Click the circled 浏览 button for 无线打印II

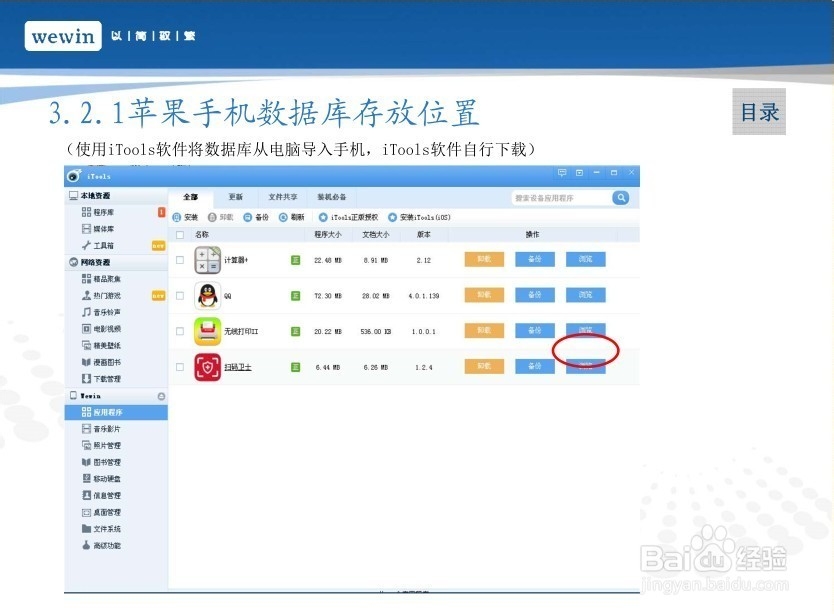click(585, 330)
